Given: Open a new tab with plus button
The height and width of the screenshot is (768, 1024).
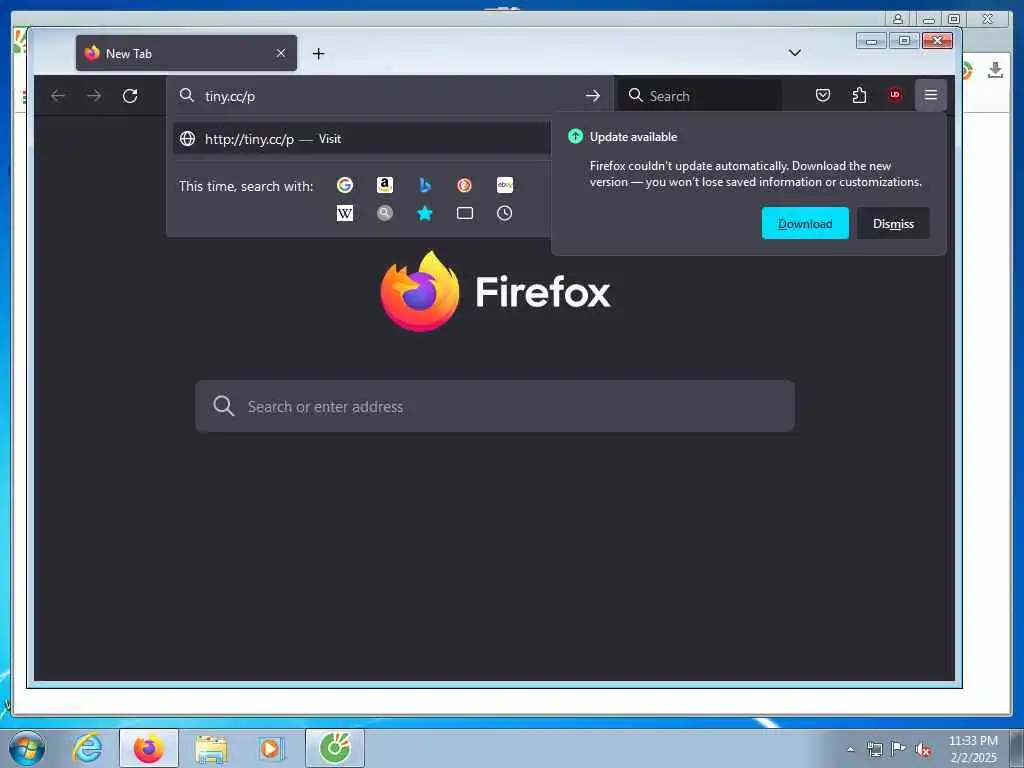Looking at the screenshot, I should [x=319, y=54].
